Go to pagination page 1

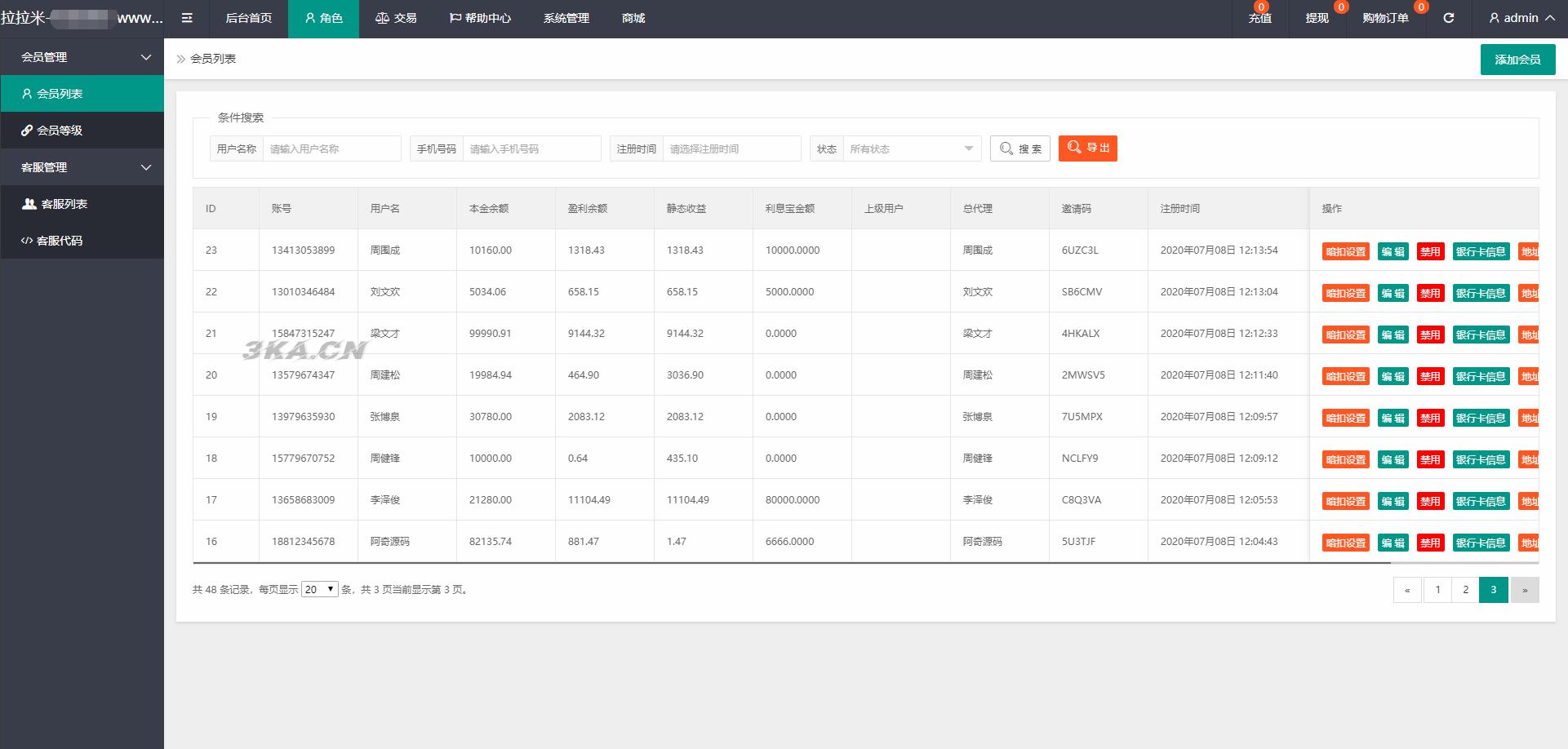(1437, 590)
